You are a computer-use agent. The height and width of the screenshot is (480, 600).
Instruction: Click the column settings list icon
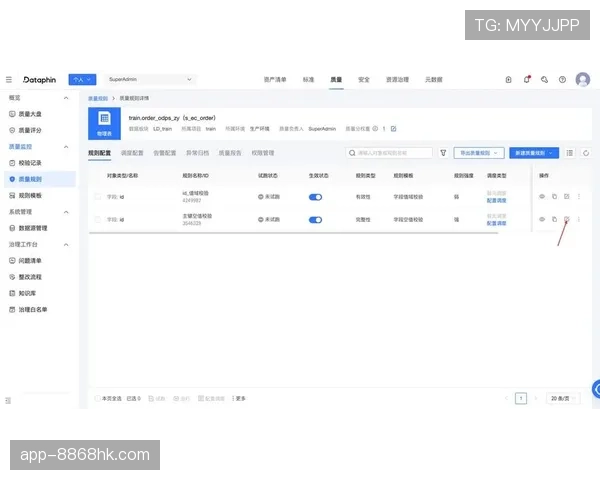coord(570,153)
